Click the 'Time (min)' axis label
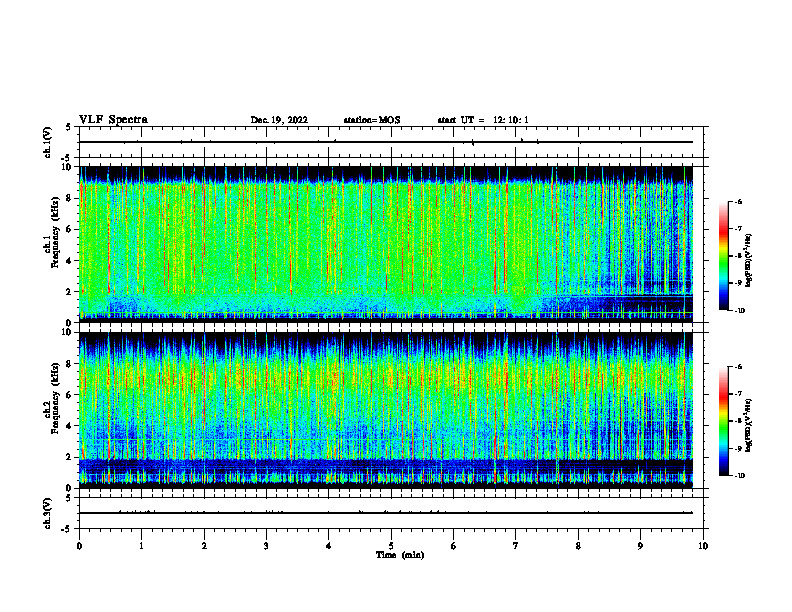The height and width of the screenshot is (612, 792). coord(400,555)
